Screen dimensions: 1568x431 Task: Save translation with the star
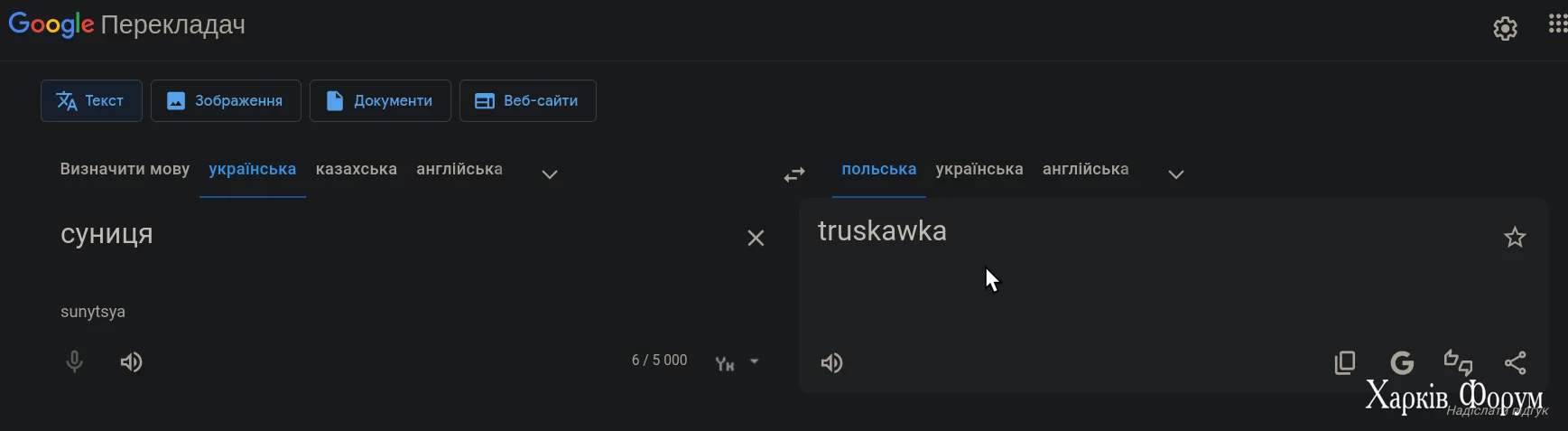coord(1515,238)
